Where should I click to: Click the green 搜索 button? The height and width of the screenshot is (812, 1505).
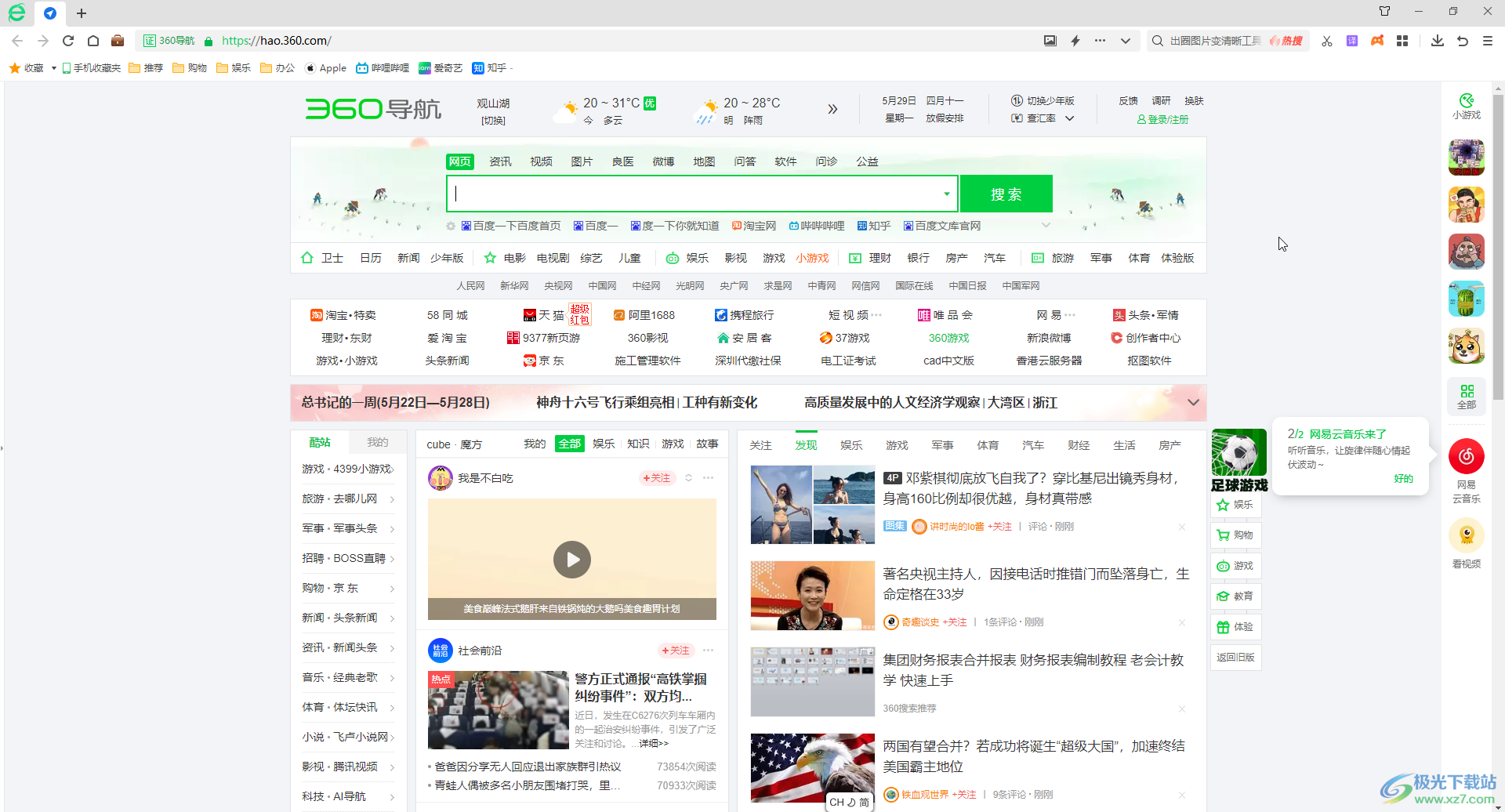tap(1006, 194)
